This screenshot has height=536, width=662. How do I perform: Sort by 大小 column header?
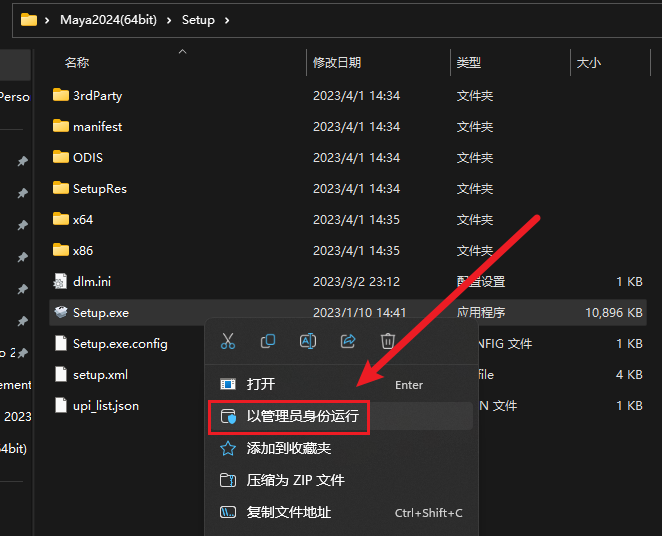pos(589,63)
